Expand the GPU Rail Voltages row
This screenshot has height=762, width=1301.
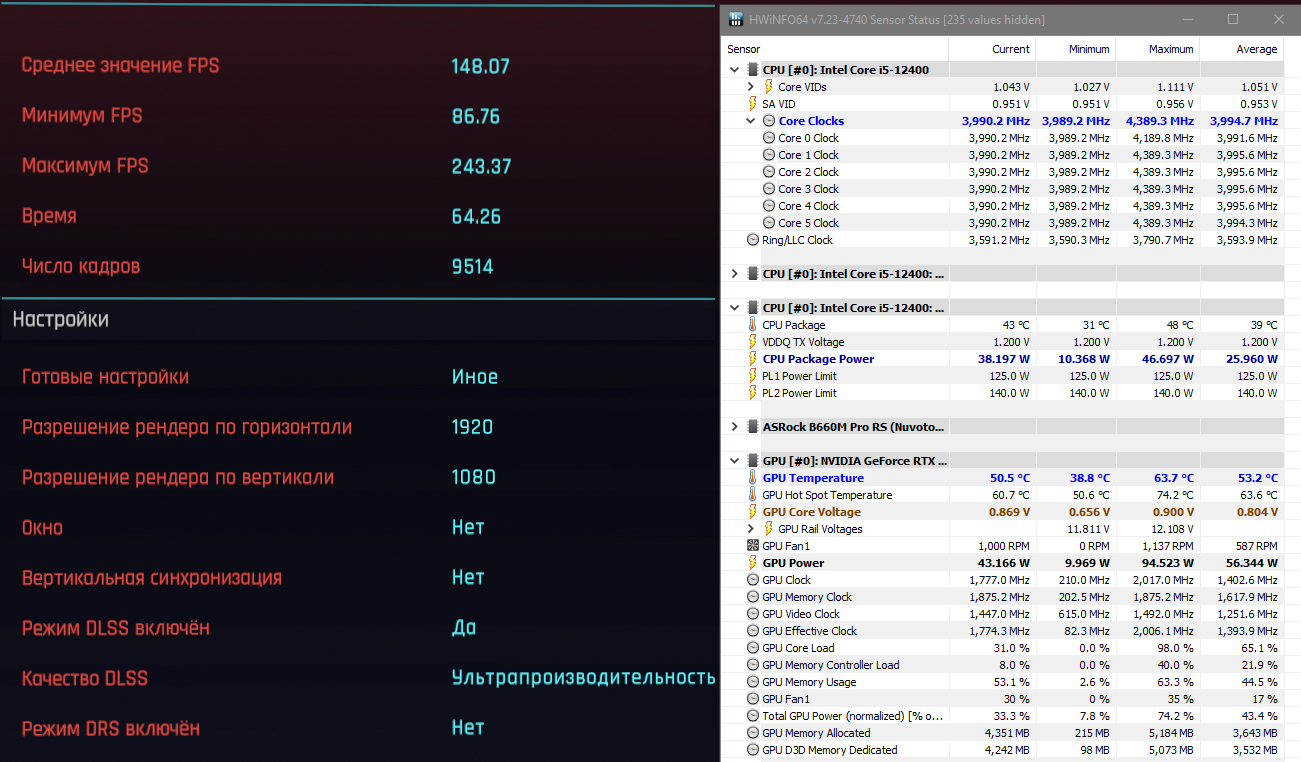(751, 529)
